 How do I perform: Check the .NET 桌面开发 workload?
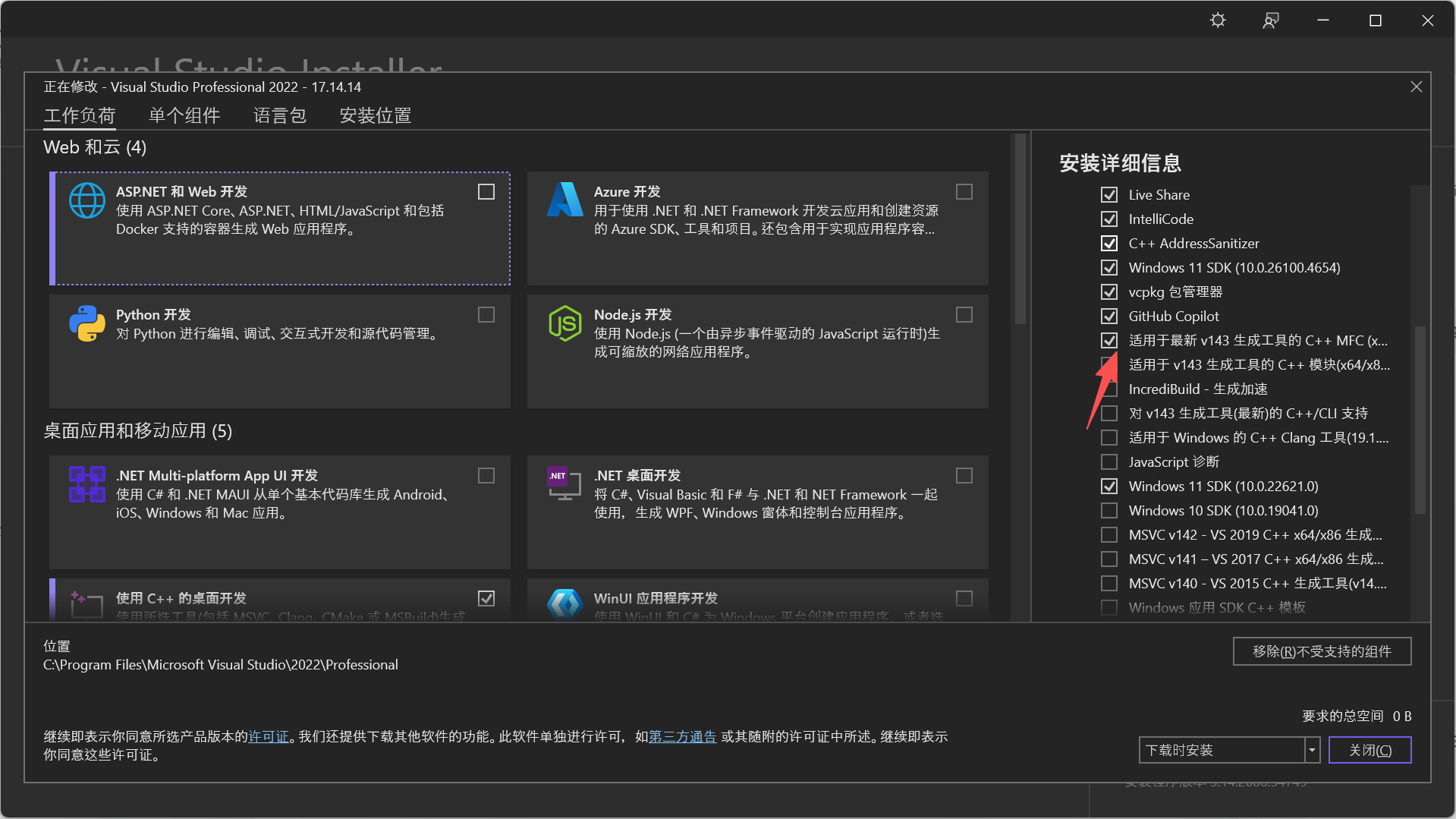tap(964, 476)
